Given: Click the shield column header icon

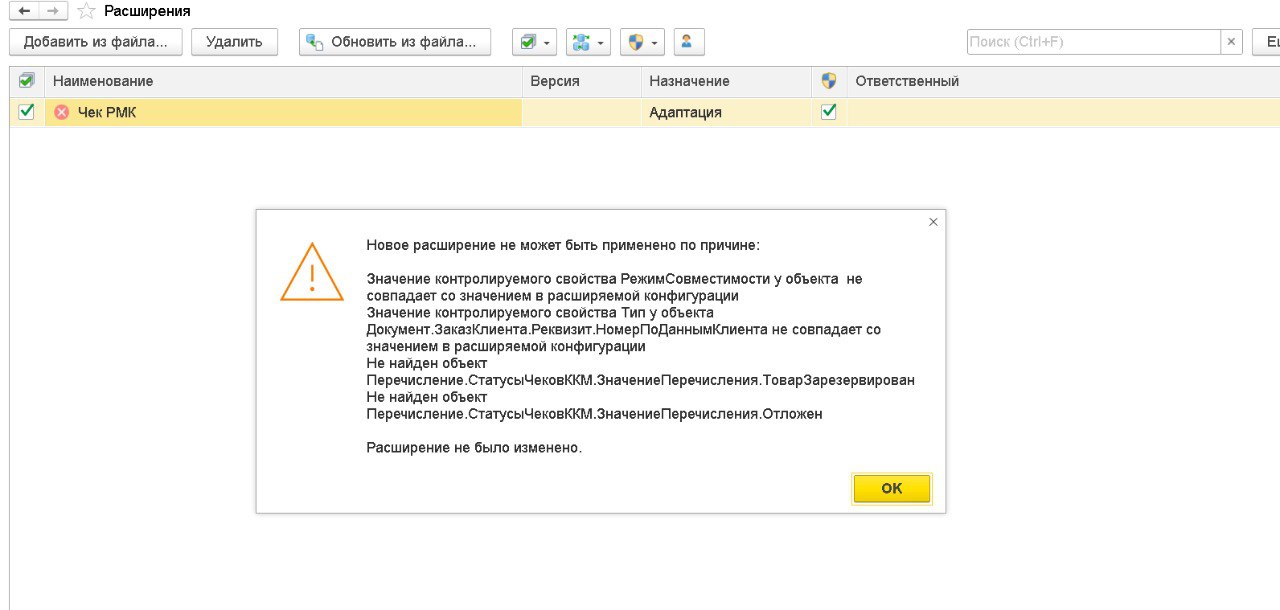Looking at the screenshot, I should click(828, 81).
